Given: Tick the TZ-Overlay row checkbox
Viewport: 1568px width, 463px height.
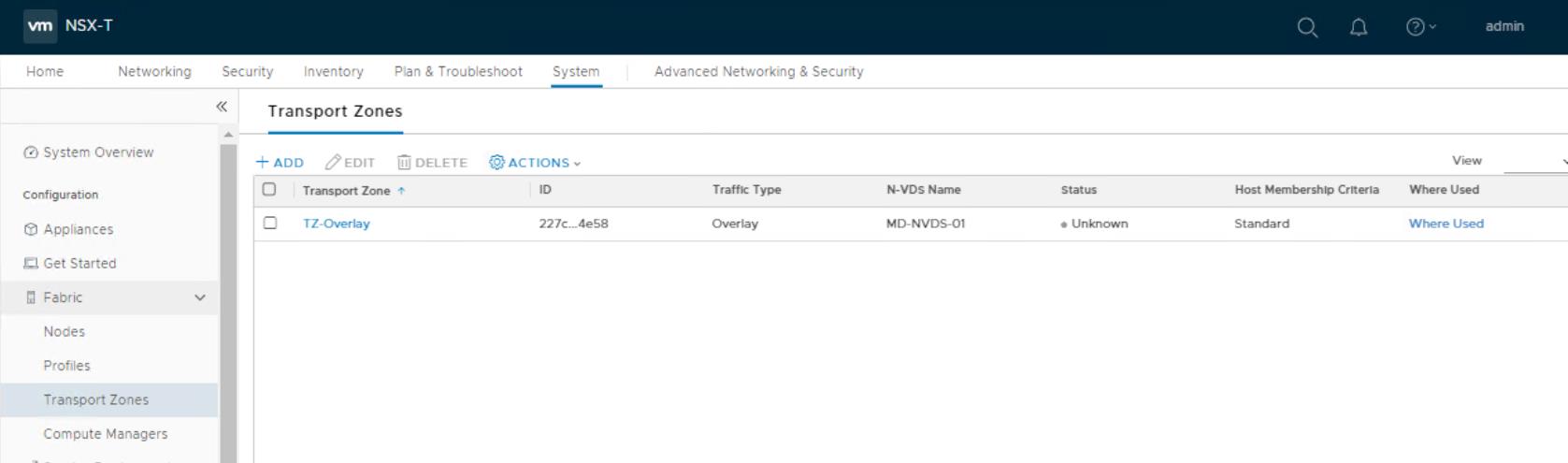Looking at the screenshot, I should (270, 223).
